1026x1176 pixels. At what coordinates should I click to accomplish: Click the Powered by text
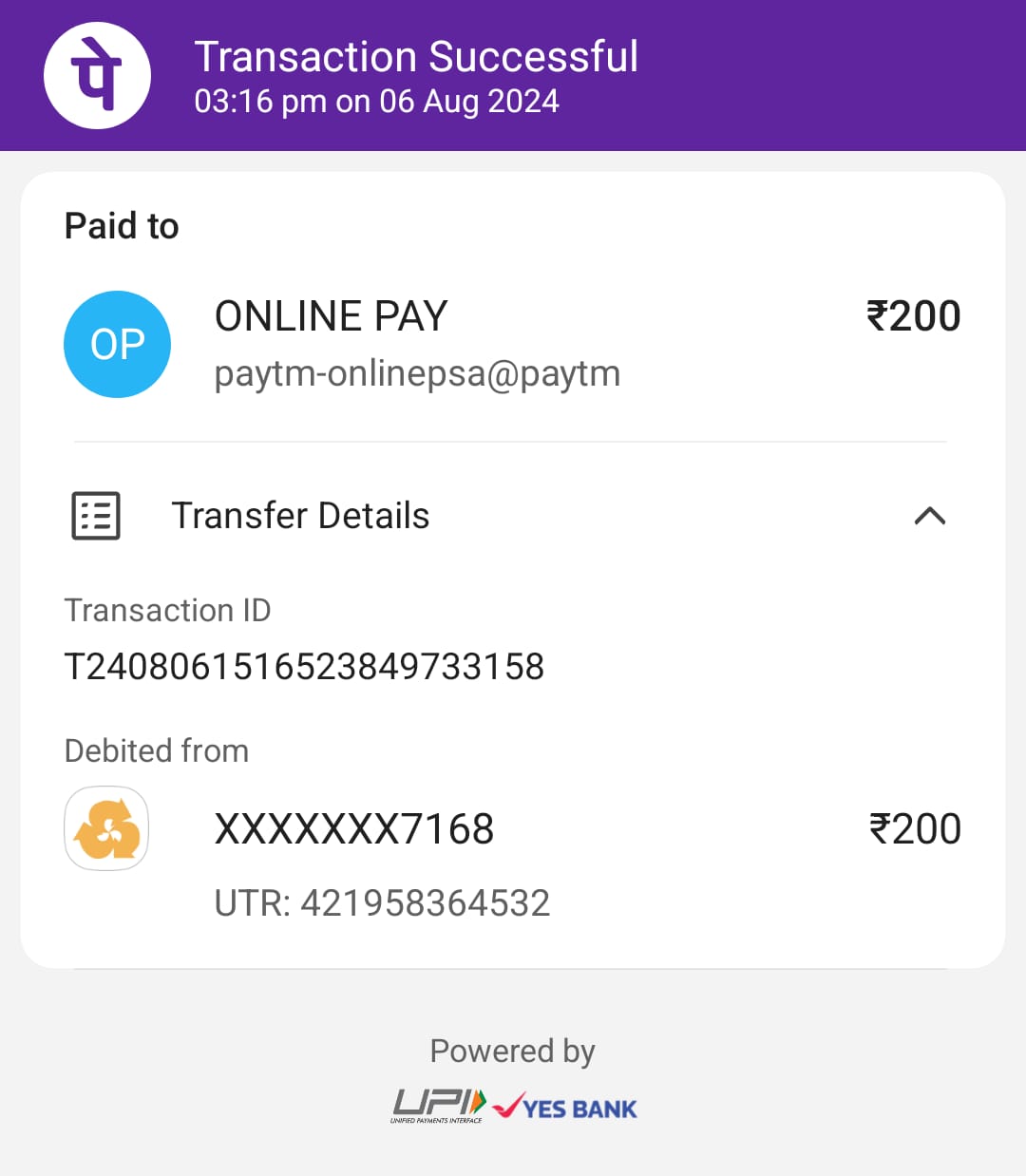[x=512, y=1051]
